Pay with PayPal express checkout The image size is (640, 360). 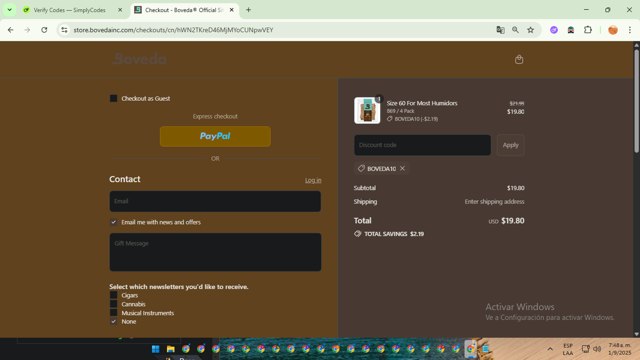coord(215,136)
